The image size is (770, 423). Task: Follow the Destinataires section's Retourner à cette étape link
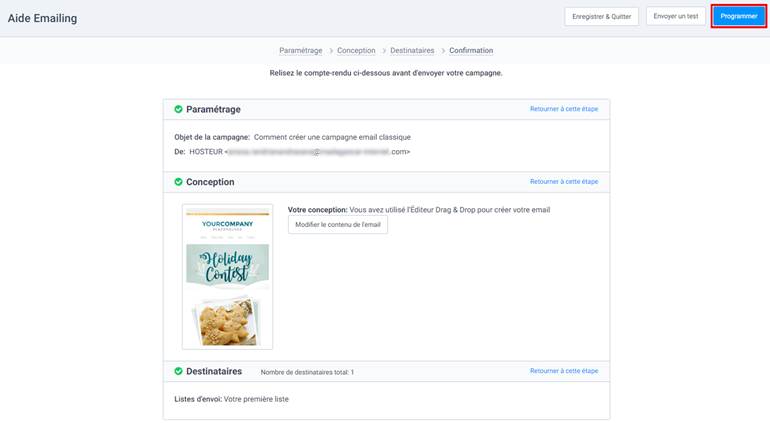564,371
